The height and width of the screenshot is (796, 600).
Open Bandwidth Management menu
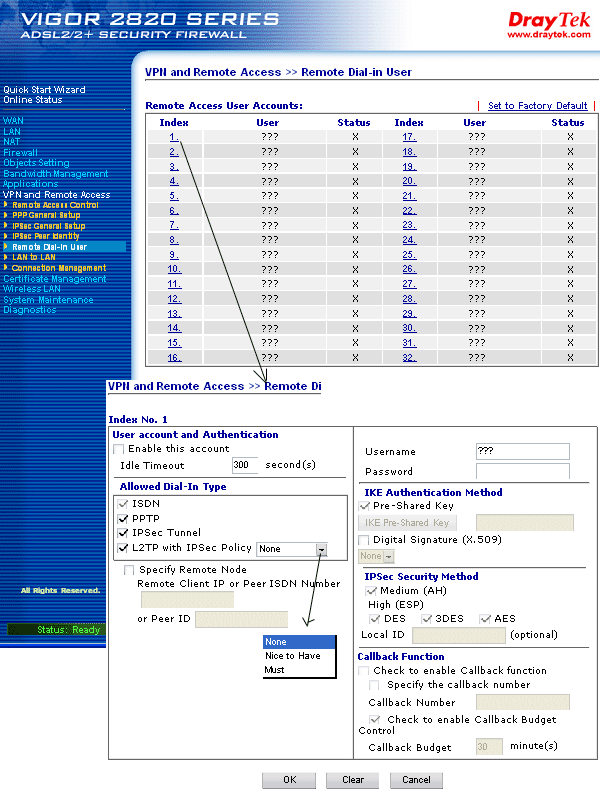[x=56, y=174]
